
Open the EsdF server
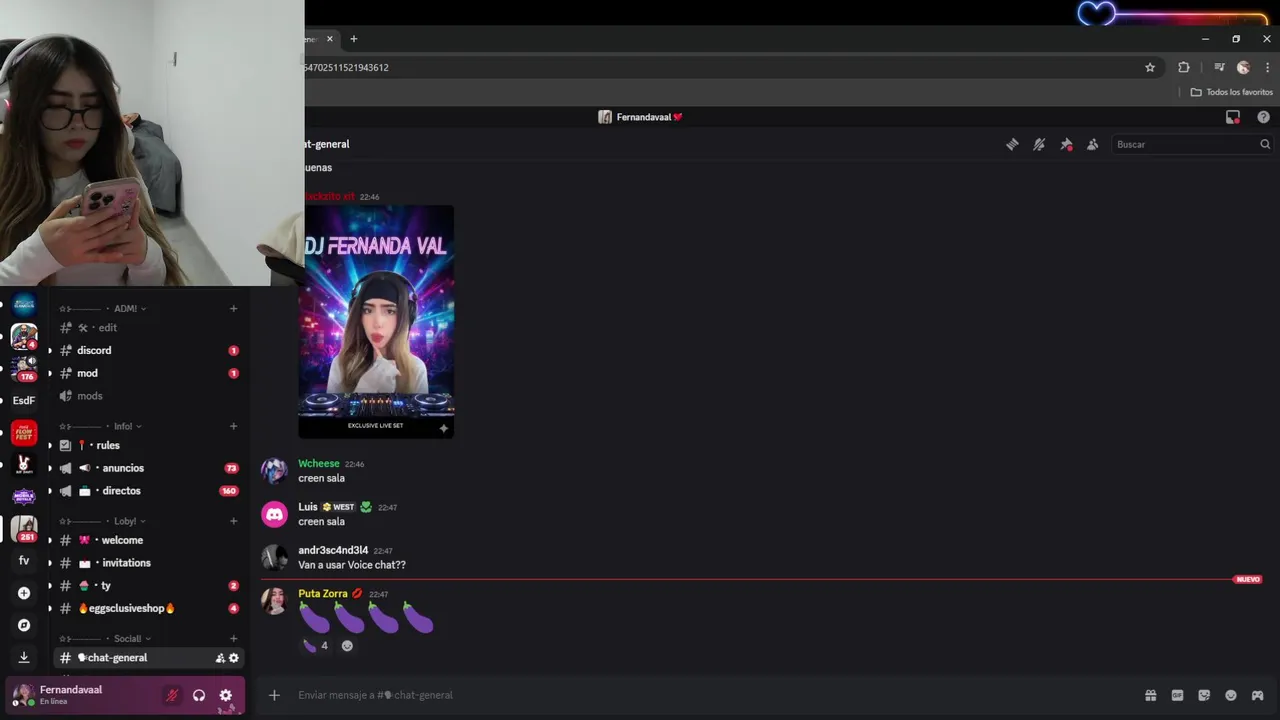24,401
